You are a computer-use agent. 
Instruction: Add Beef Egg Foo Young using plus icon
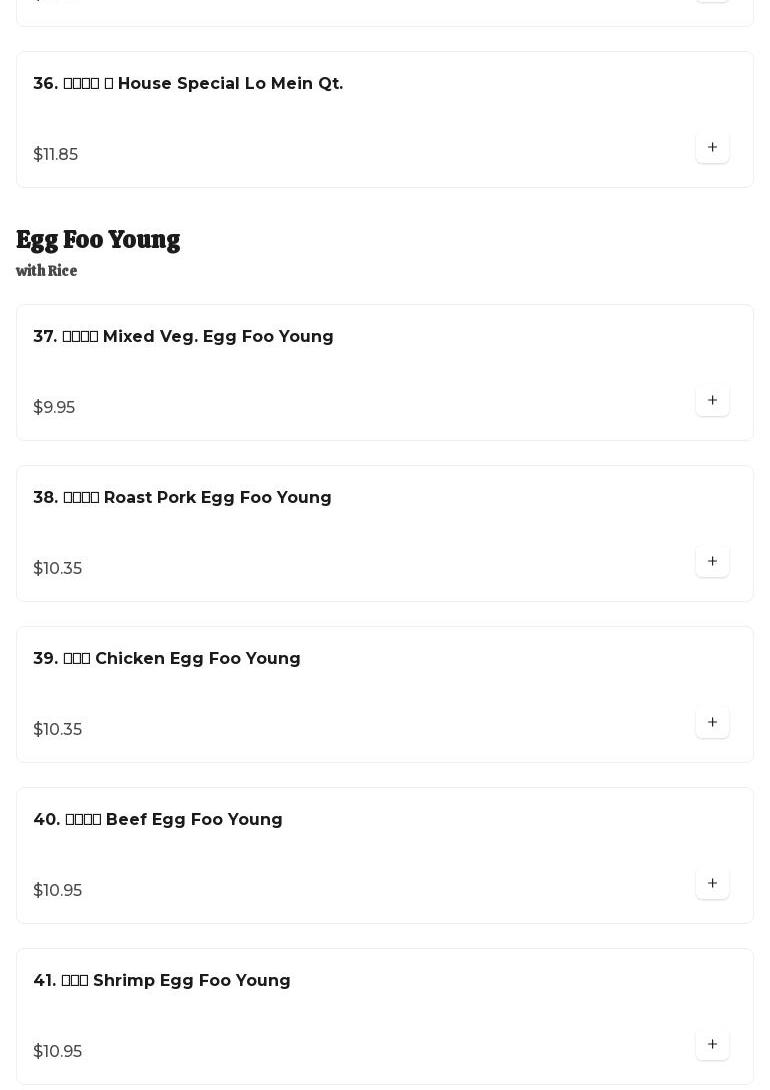point(712,883)
